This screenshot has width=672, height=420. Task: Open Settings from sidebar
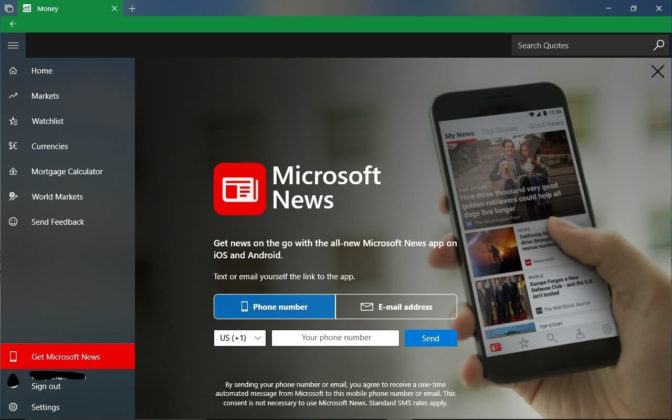tap(68, 407)
